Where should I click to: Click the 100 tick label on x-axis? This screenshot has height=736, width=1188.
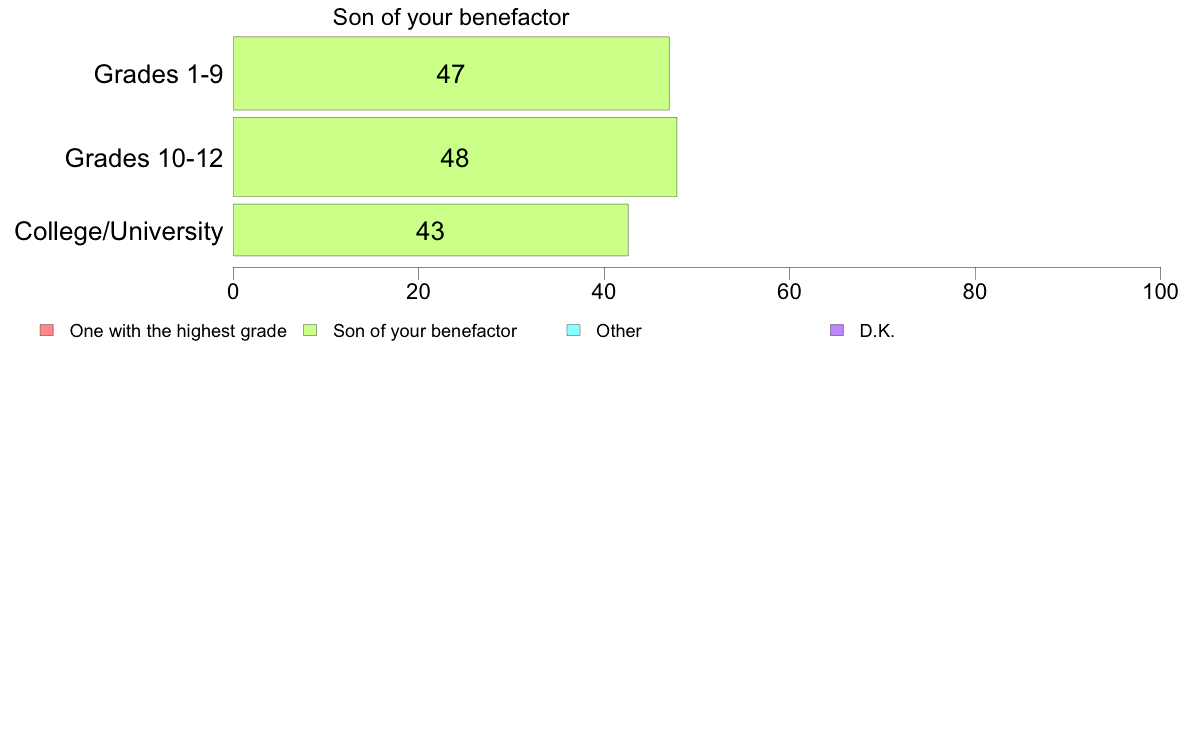[1160, 292]
